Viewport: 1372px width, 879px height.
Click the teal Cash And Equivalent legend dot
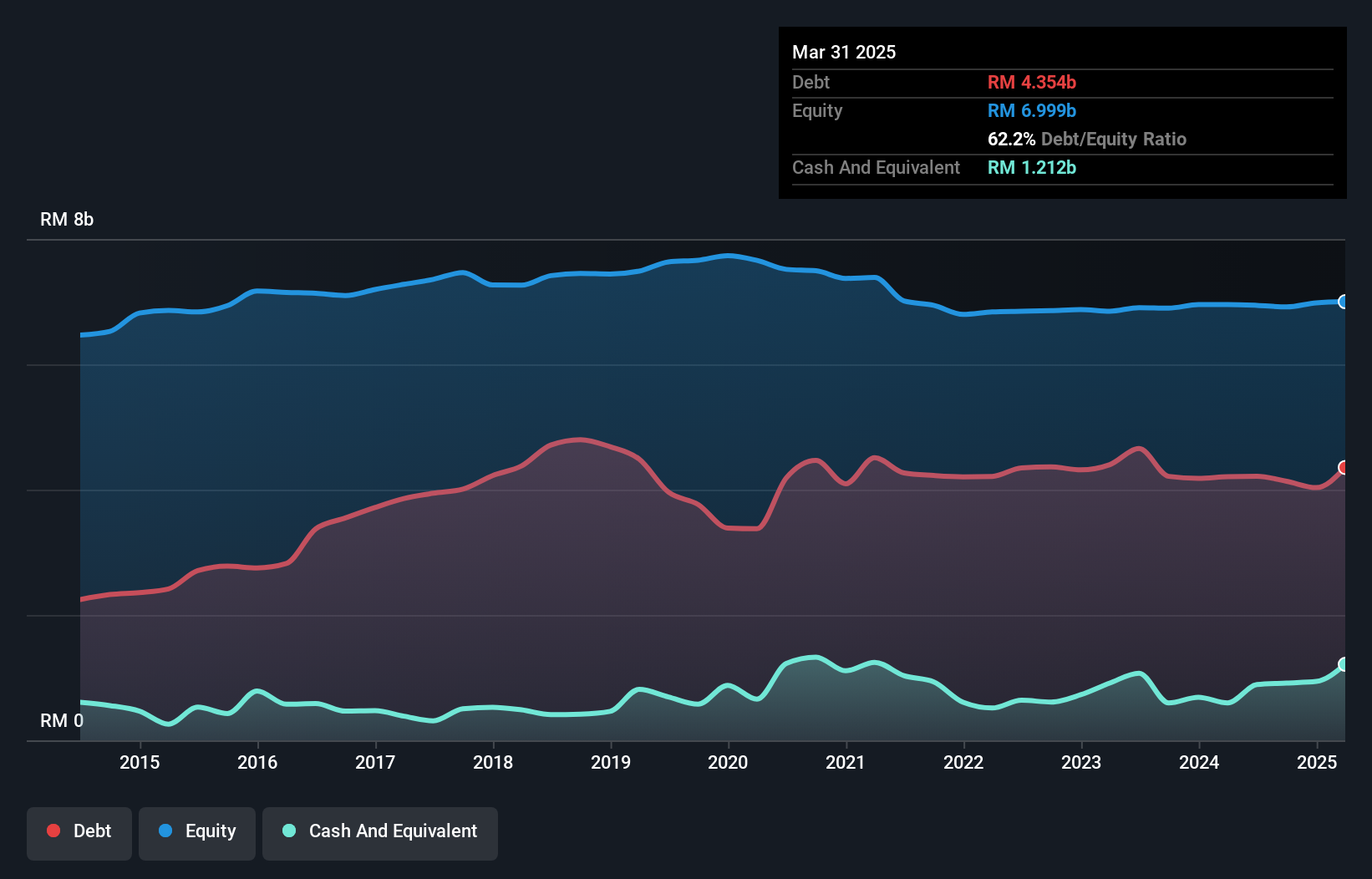(x=289, y=831)
